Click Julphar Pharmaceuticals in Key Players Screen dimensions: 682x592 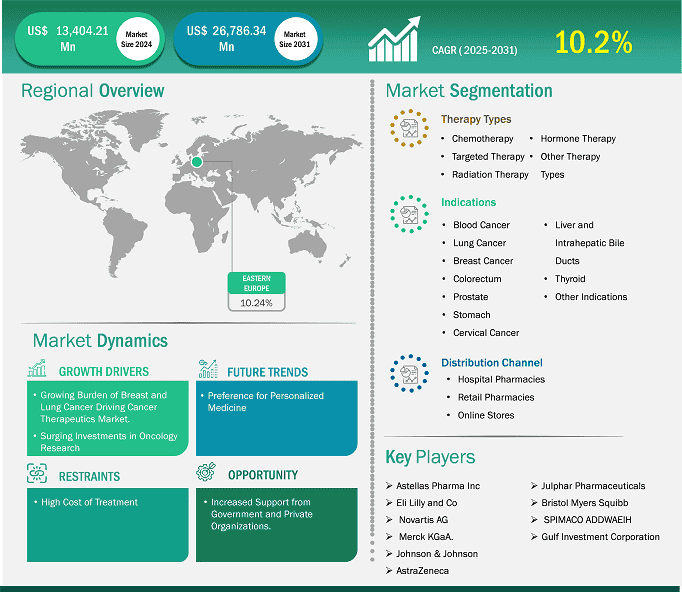pyautogui.click(x=593, y=486)
